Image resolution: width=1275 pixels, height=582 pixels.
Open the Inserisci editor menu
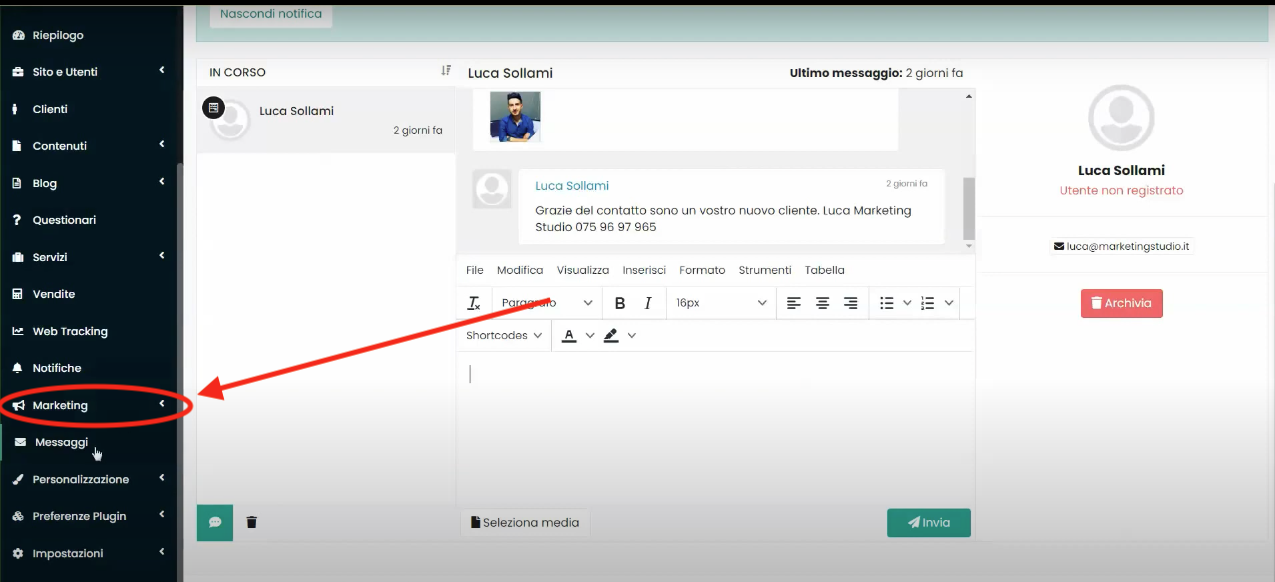coord(644,270)
